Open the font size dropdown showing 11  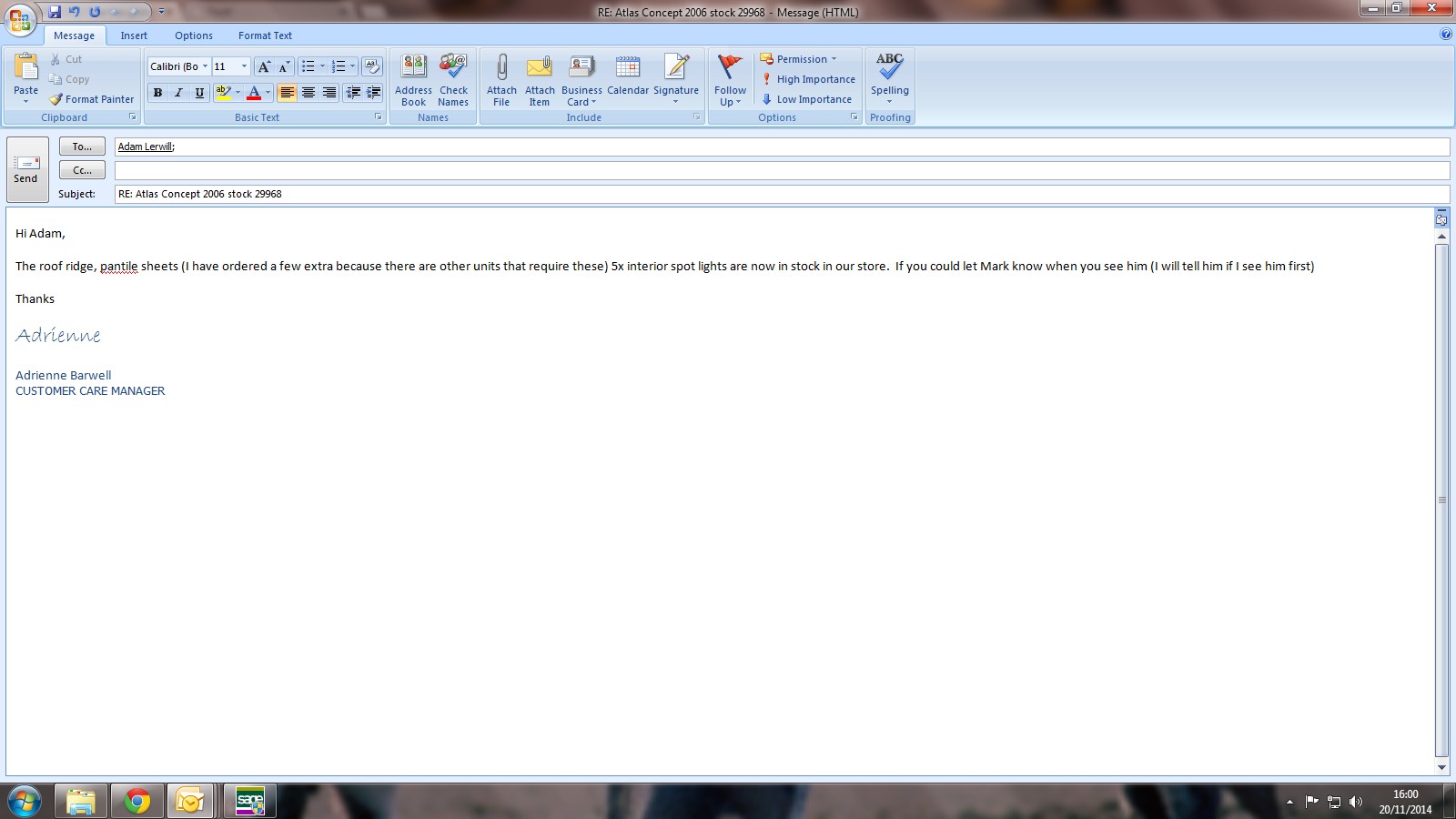[244, 66]
